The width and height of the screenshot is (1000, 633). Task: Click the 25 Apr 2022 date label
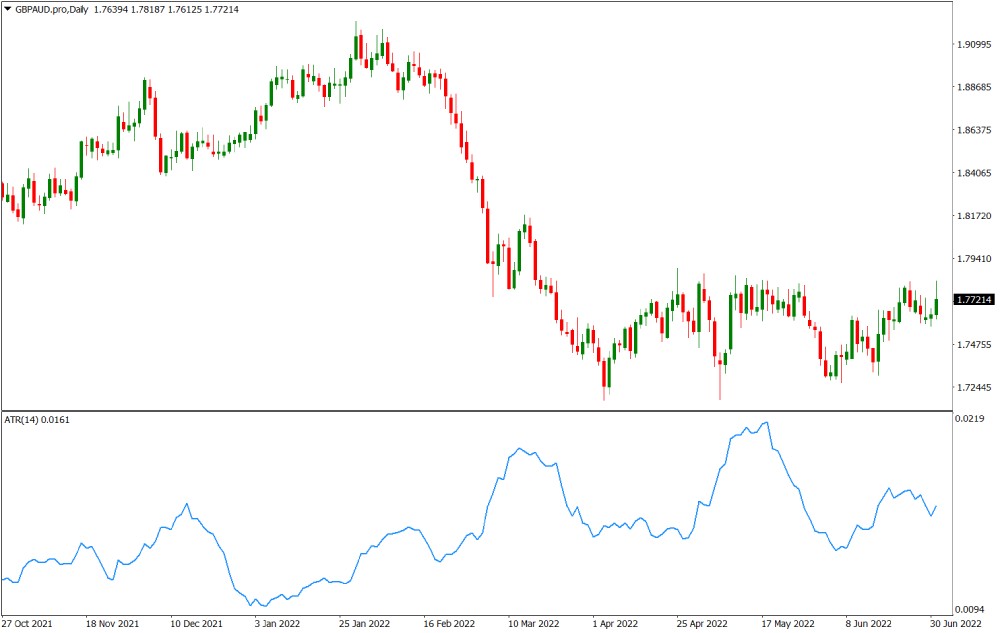click(702, 623)
